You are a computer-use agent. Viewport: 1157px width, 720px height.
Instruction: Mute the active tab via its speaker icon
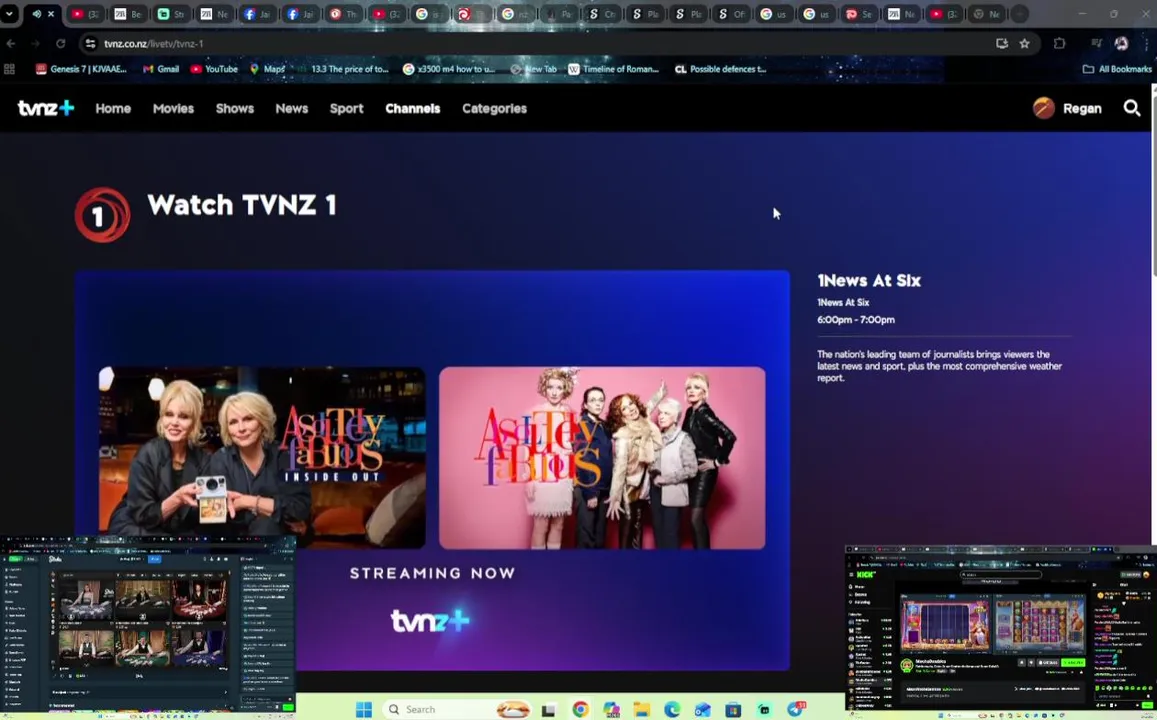tap(36, 14)
